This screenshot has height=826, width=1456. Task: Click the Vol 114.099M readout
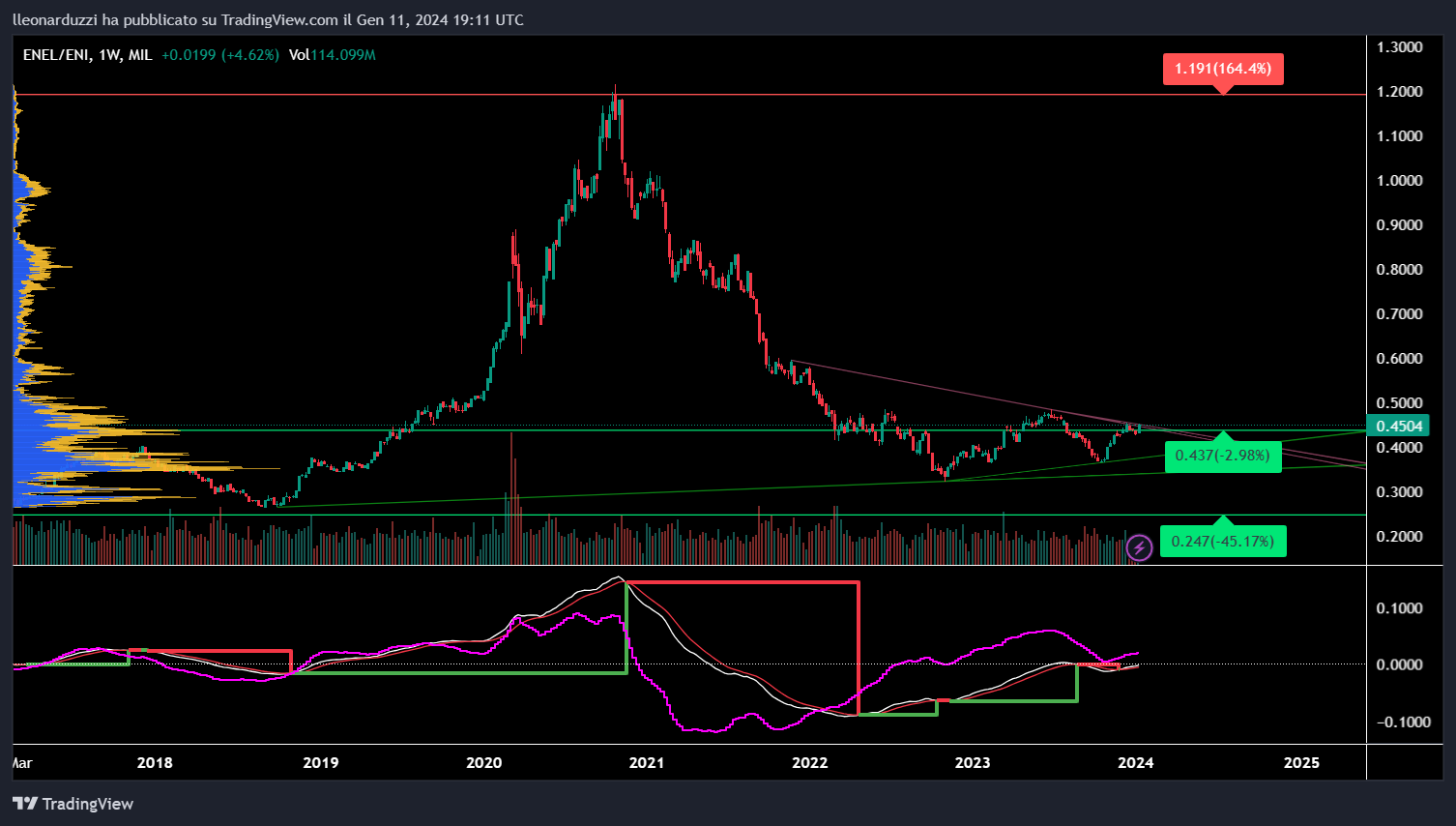point(333,55)
